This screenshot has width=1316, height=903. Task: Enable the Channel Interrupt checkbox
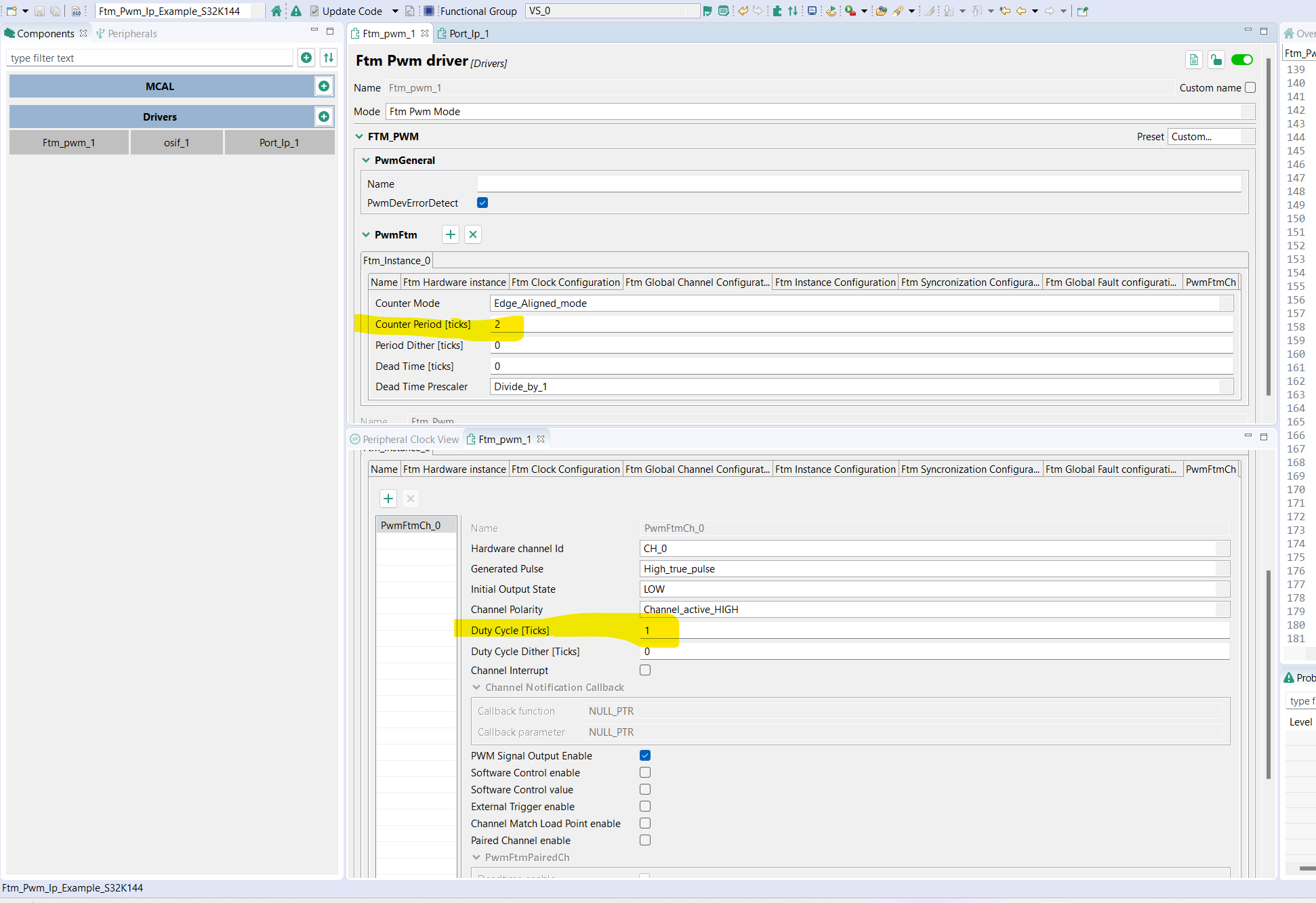645,670
